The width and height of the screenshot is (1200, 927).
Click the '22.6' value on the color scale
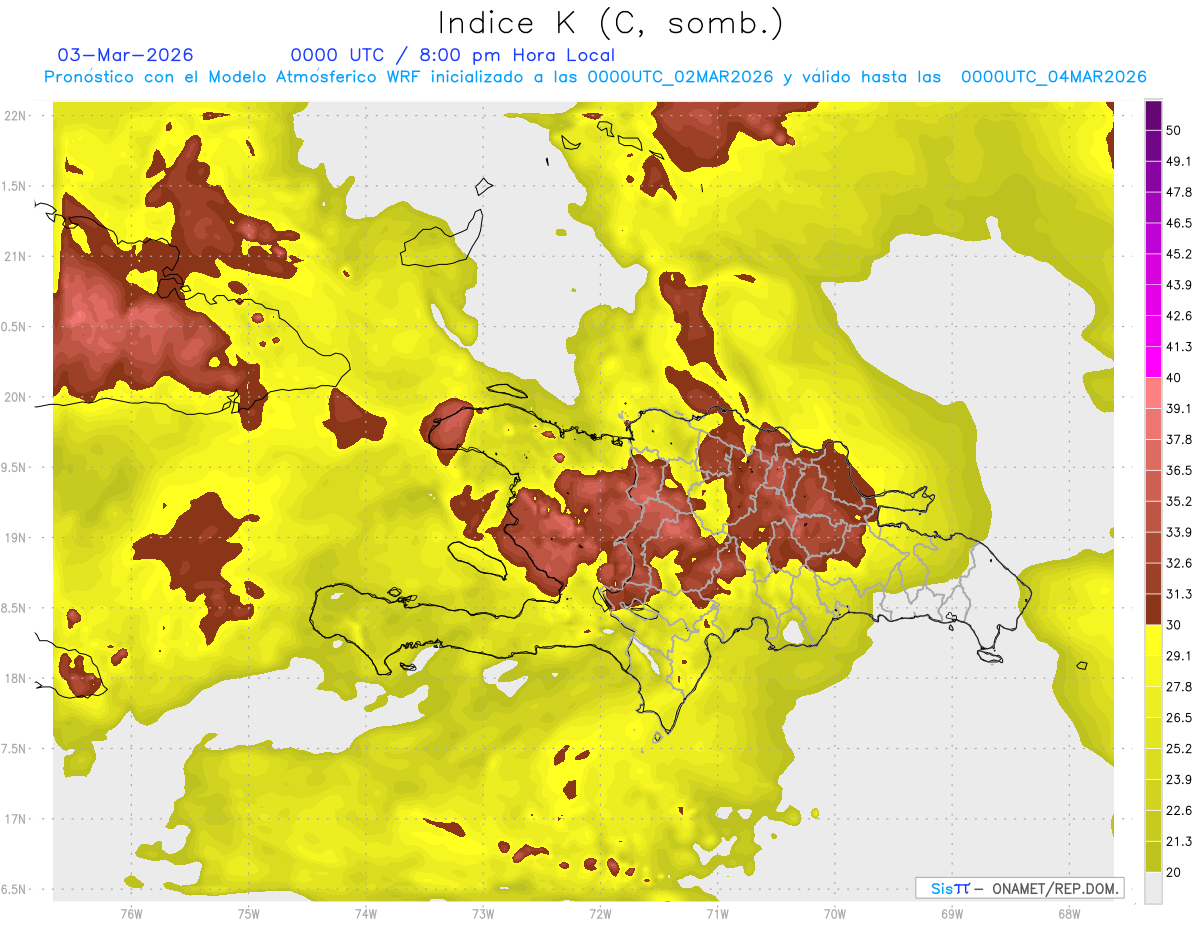click(x=1179, y=810)
